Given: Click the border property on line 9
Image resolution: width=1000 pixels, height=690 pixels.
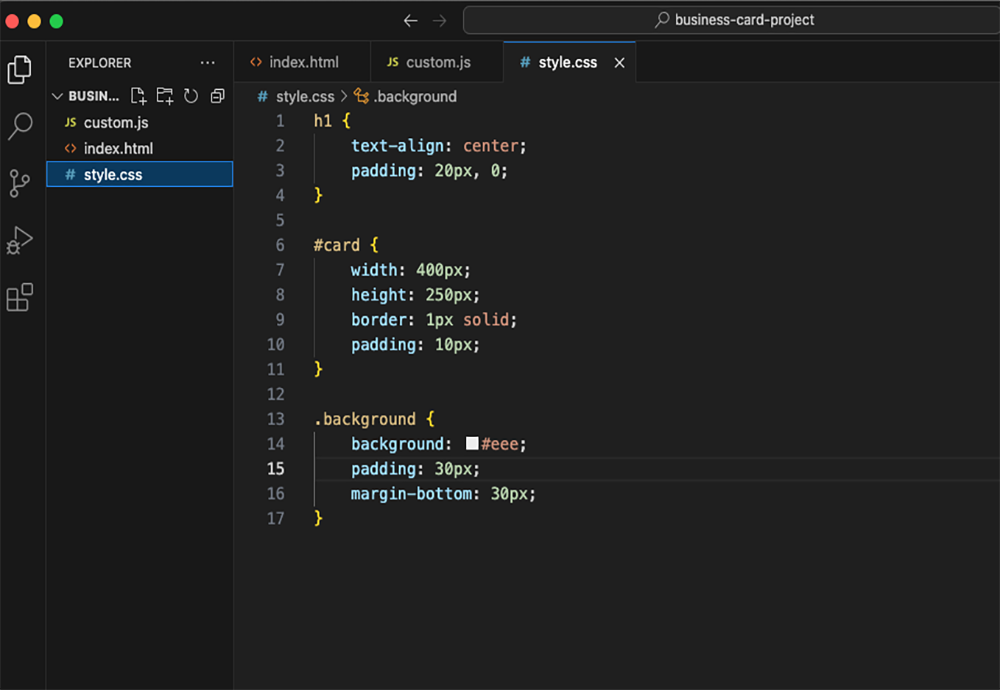Looking at the screenshot, I should click(378, 319).
